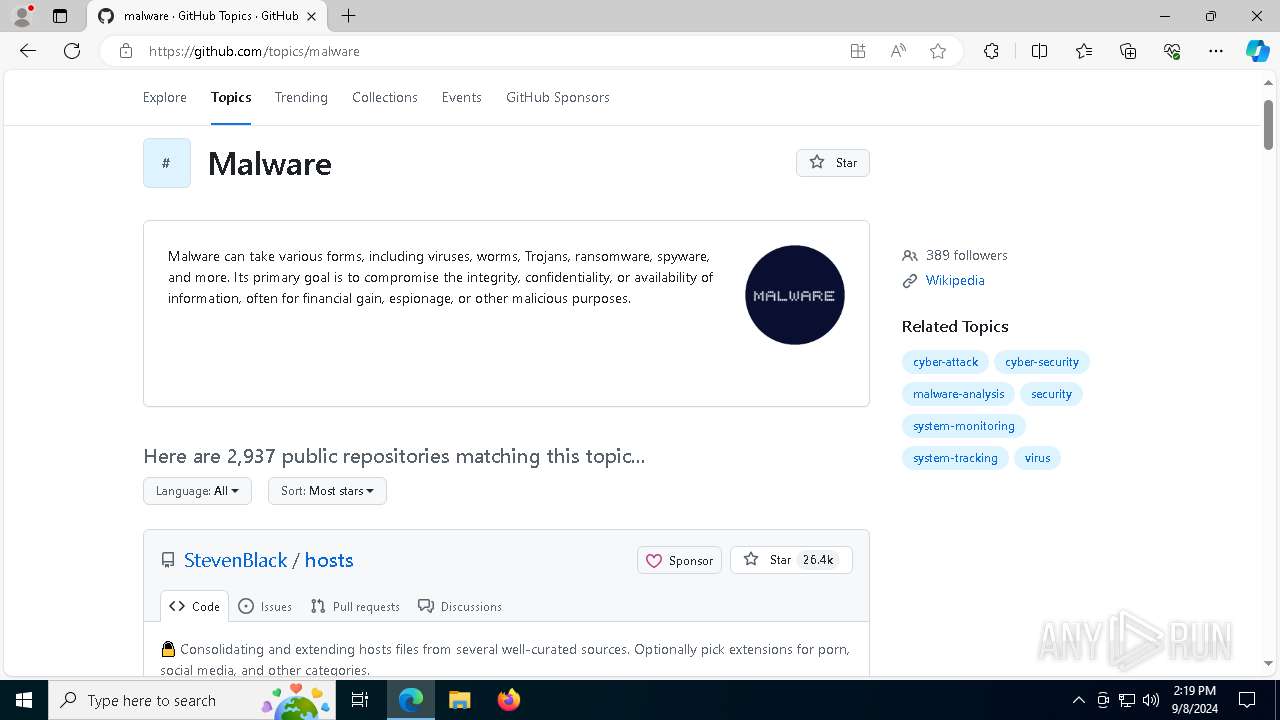Open a new browser tab

coord(348,16)
